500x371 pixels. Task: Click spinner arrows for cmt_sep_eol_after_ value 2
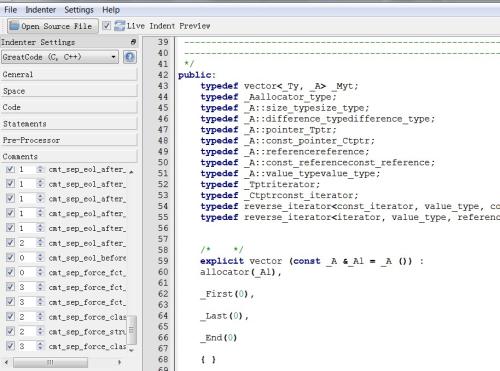click(x=40, y=243)
